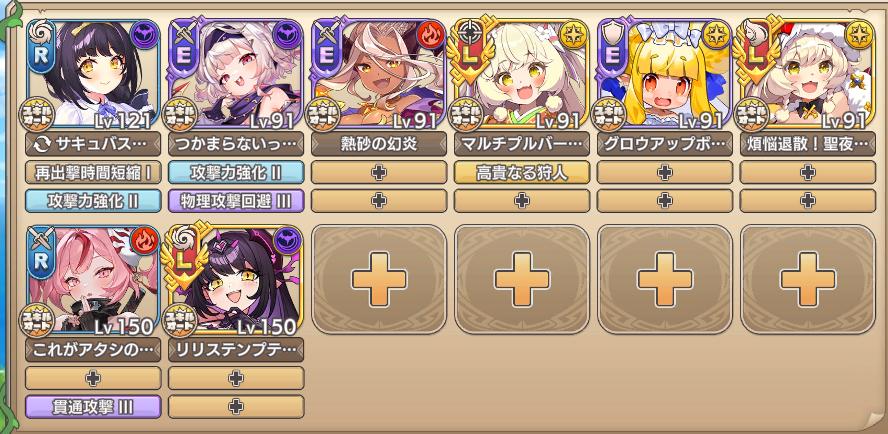The width and height of the screenshot is (888, 434).
Task: Open the サキュバス skill name bar with refresh icon
Action: pos(93,144)
